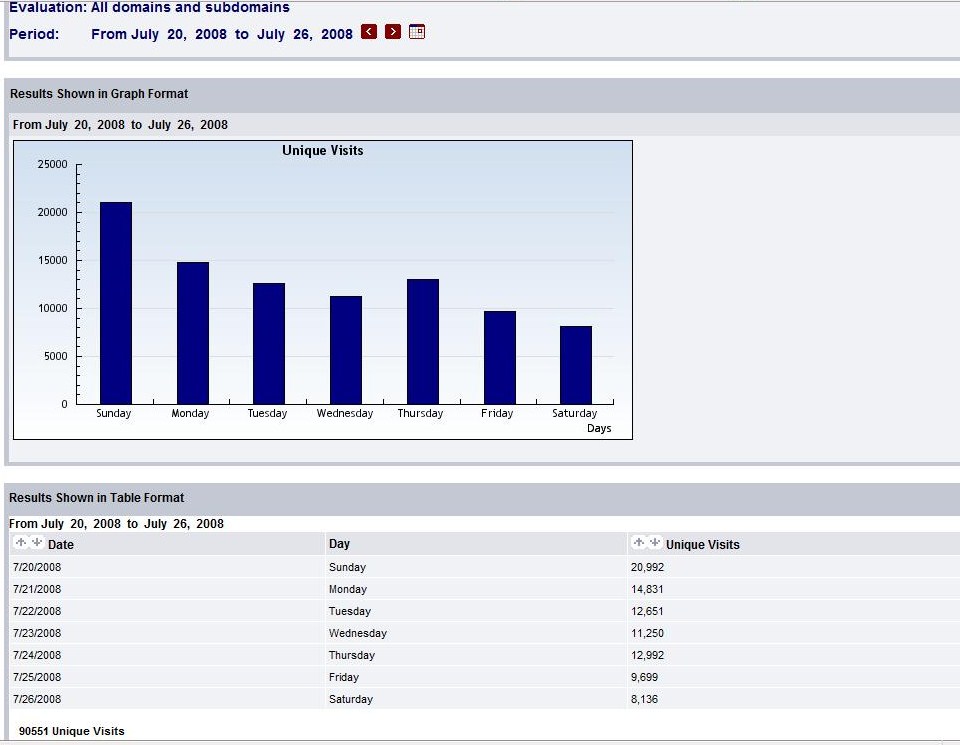Click the Wednesday bar in the chart
960x745 pixels.
pos(346,350)
